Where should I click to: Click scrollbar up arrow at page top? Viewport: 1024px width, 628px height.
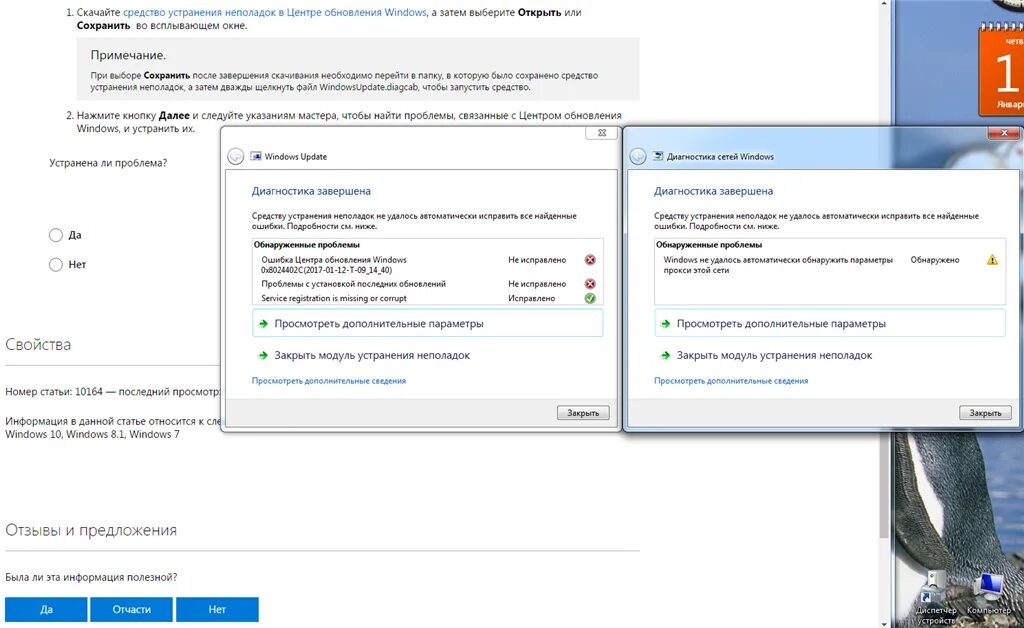[884, 3]
